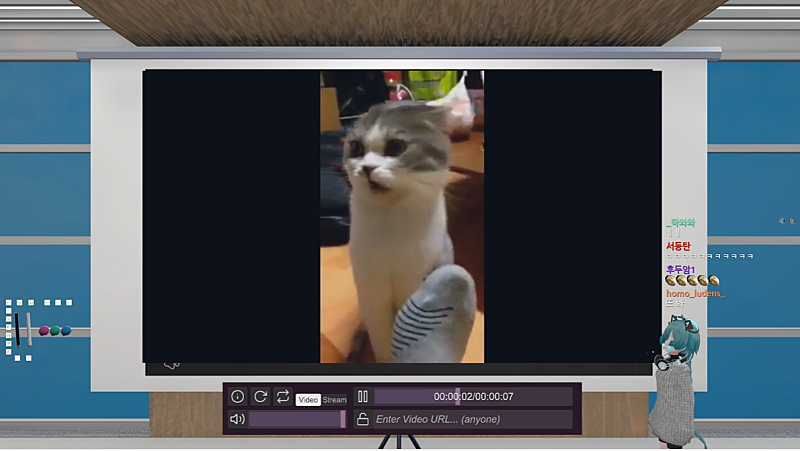Pause the playing cat video

[x=363, y=396]
